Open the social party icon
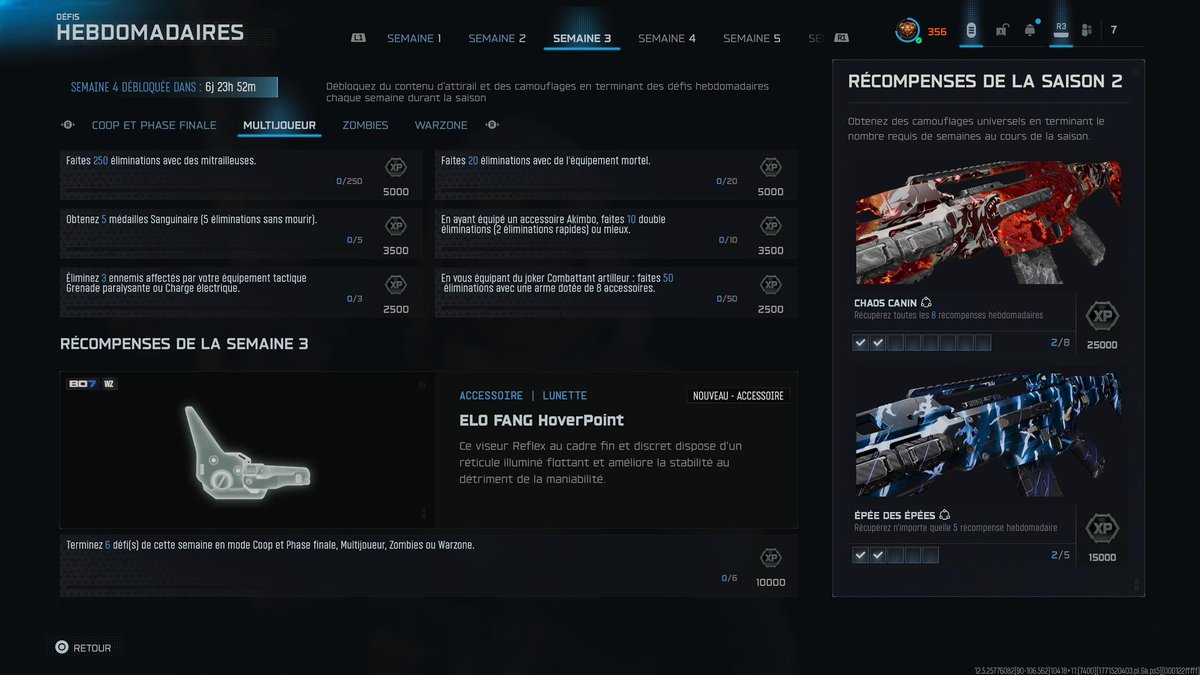This screenshot has height=675, width=1200. (1087, 31)
